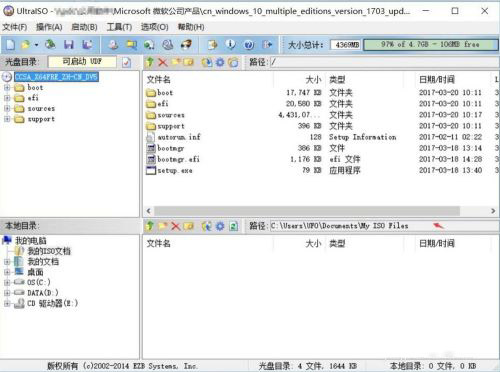Viewport: 500px width, 372px height.
Task: Click the Open file toolbar icon
Action: pyautogui.click(x=25, y=44)
